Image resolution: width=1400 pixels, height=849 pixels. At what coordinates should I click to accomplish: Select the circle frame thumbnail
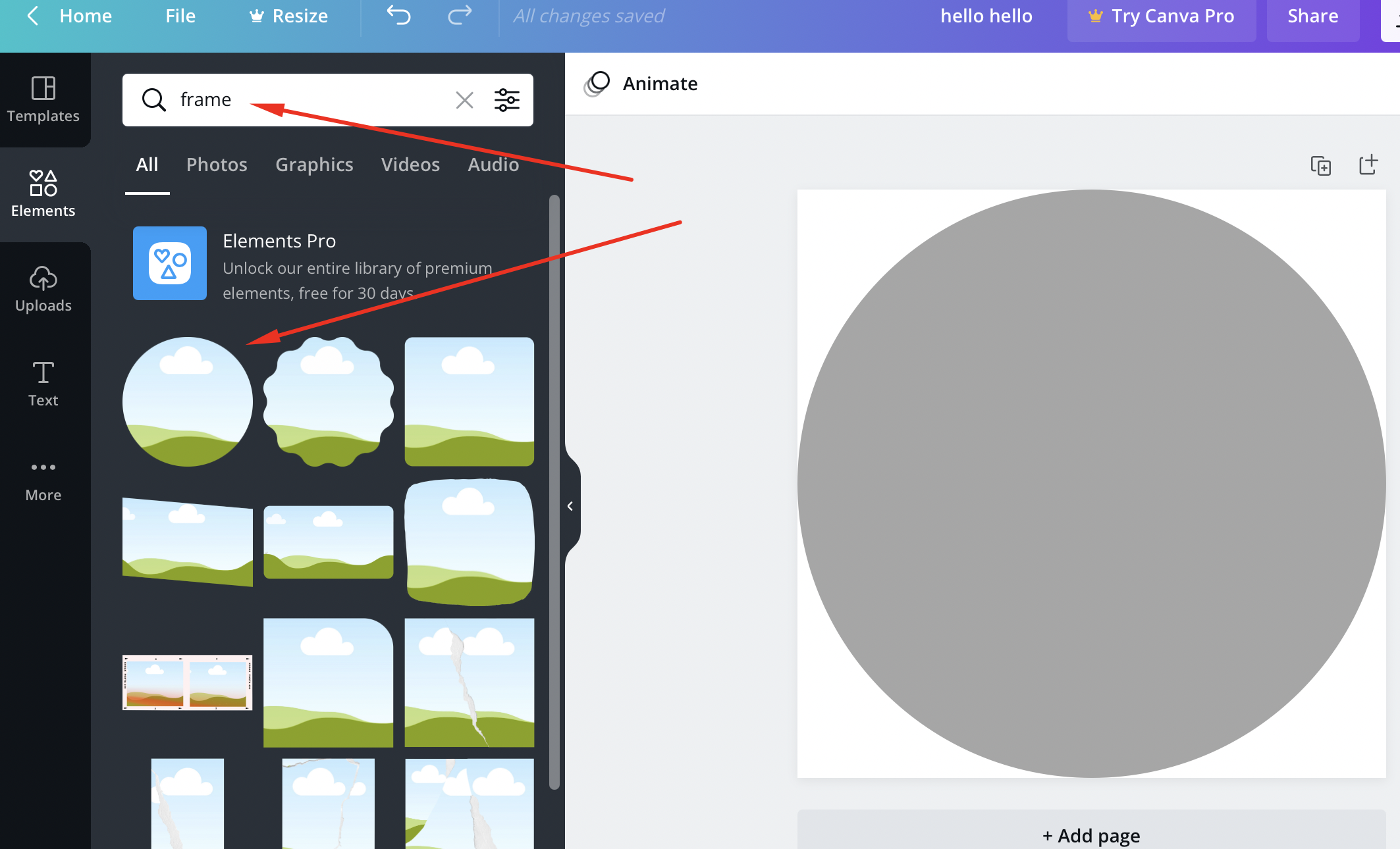click(188, 402)
